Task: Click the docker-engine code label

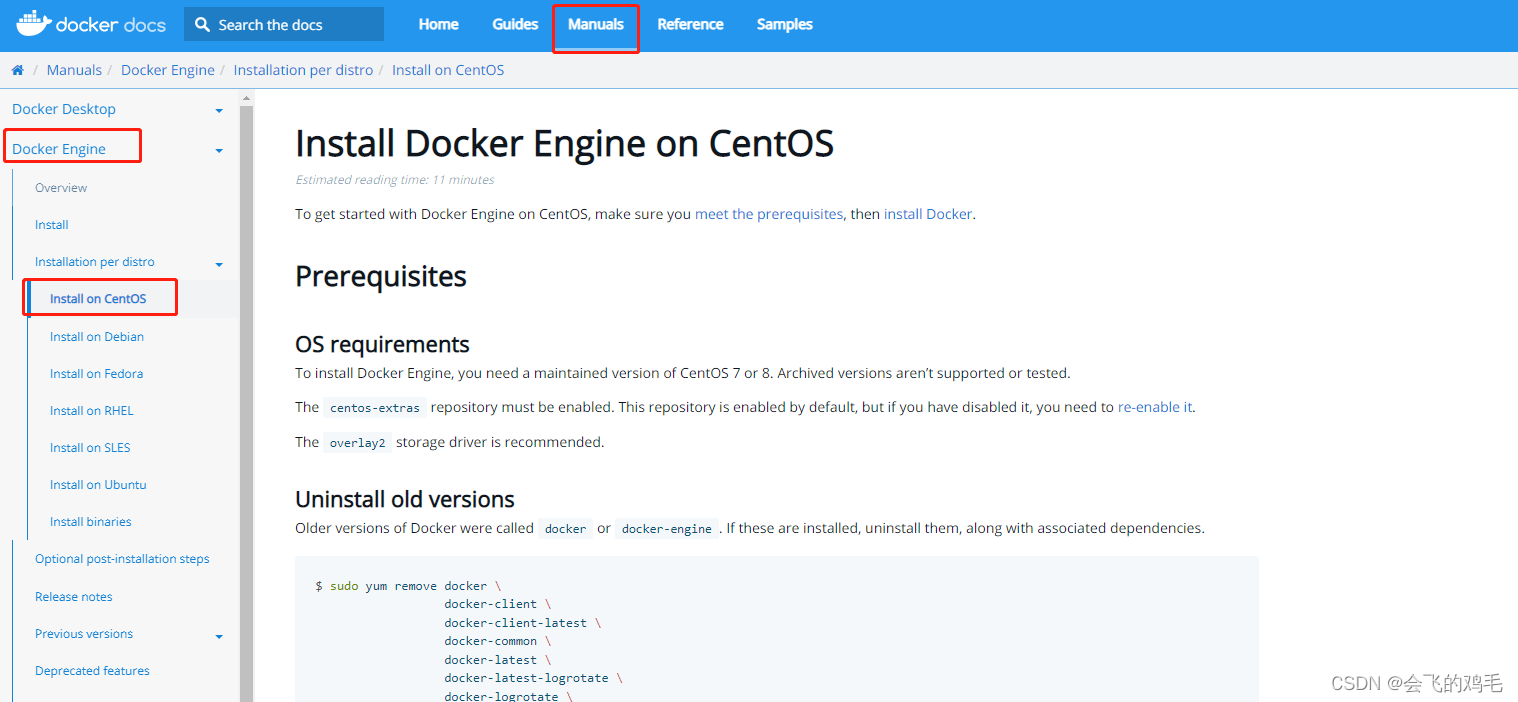Action: pyautogui.click(x=666, y=529)
